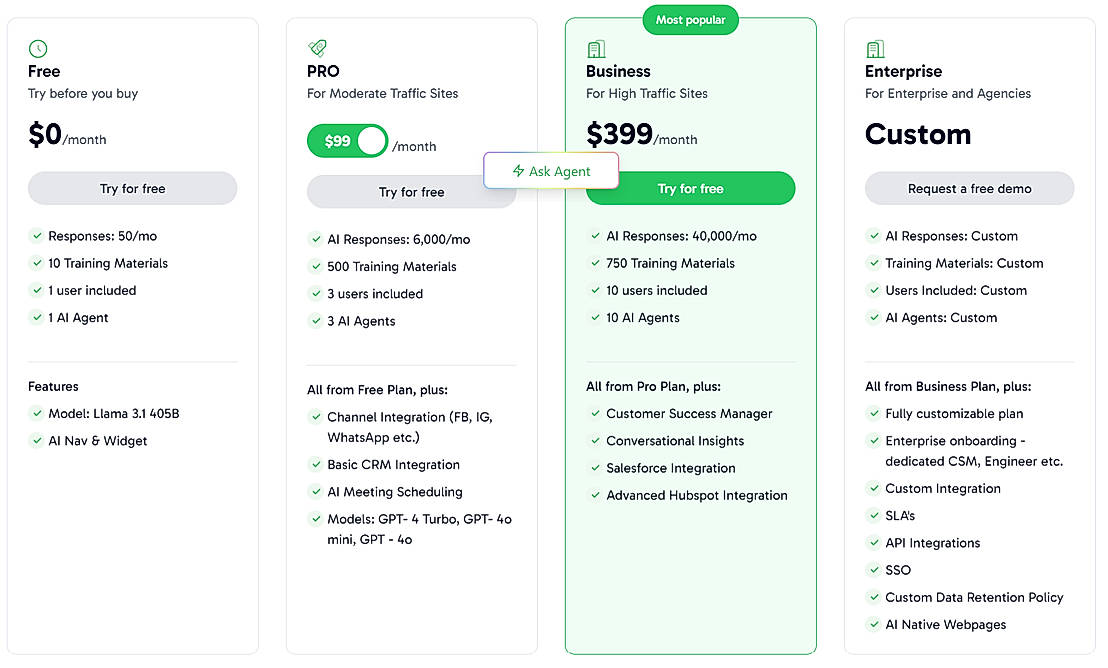This screenshot has height=668, width=1108.
Task: Click Request a free demo button
Action: coord(969,188)
